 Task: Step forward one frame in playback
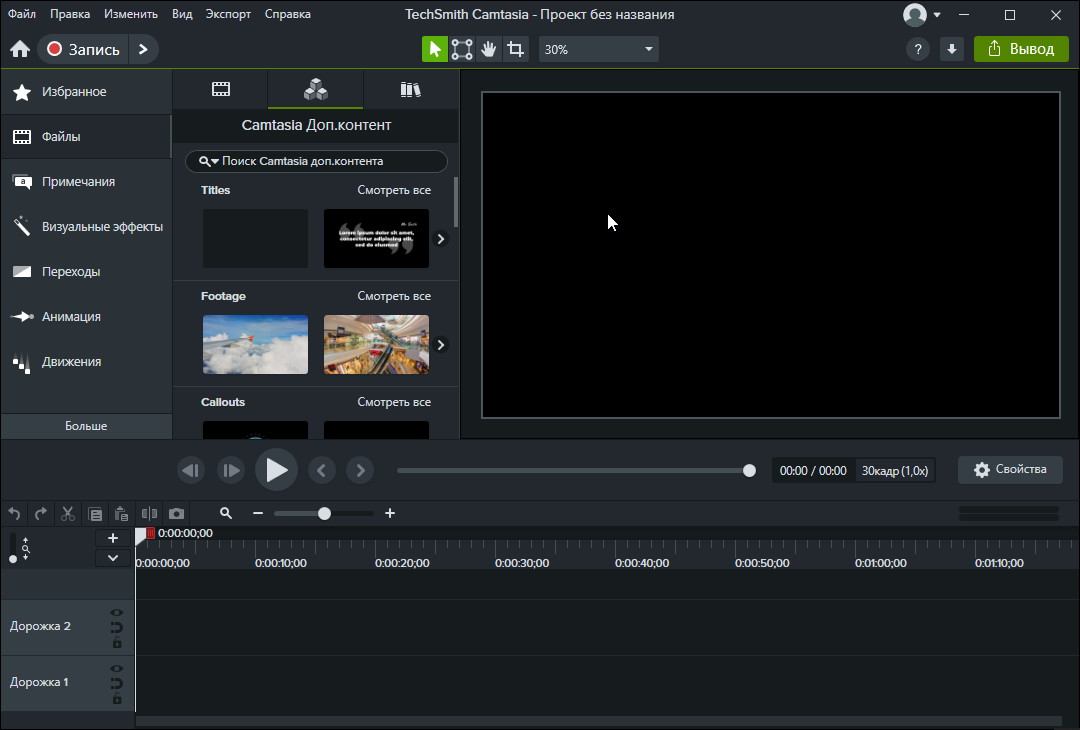[231, 470]
